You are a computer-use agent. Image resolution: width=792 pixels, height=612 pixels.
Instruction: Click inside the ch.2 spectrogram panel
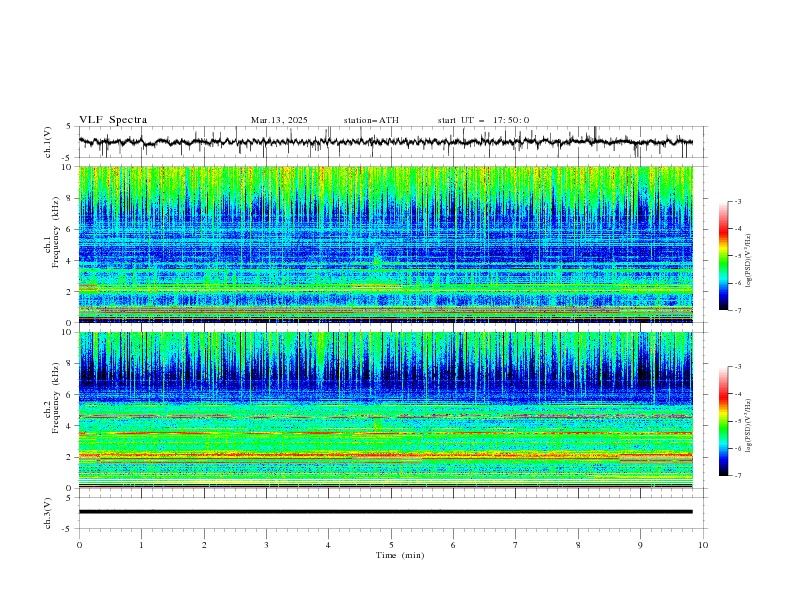pos(385,410)
